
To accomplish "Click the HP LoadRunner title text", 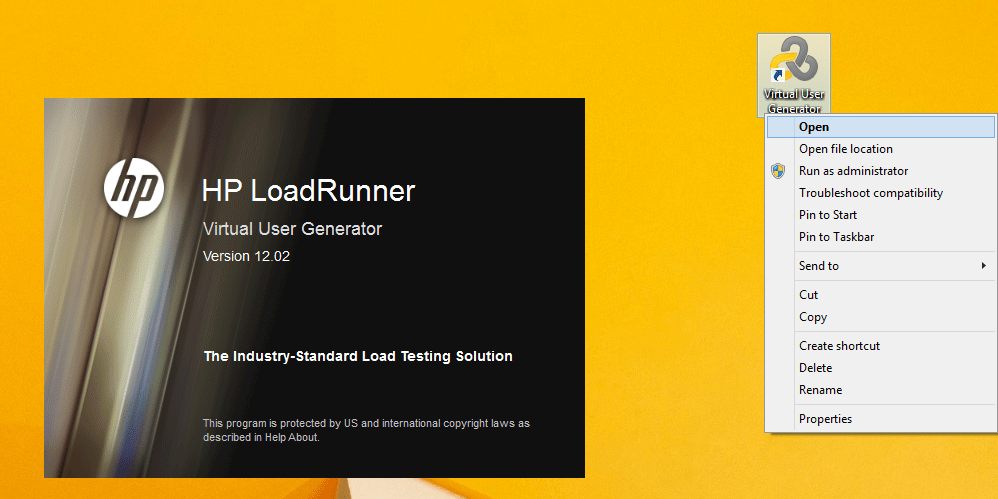I will 309,190.
